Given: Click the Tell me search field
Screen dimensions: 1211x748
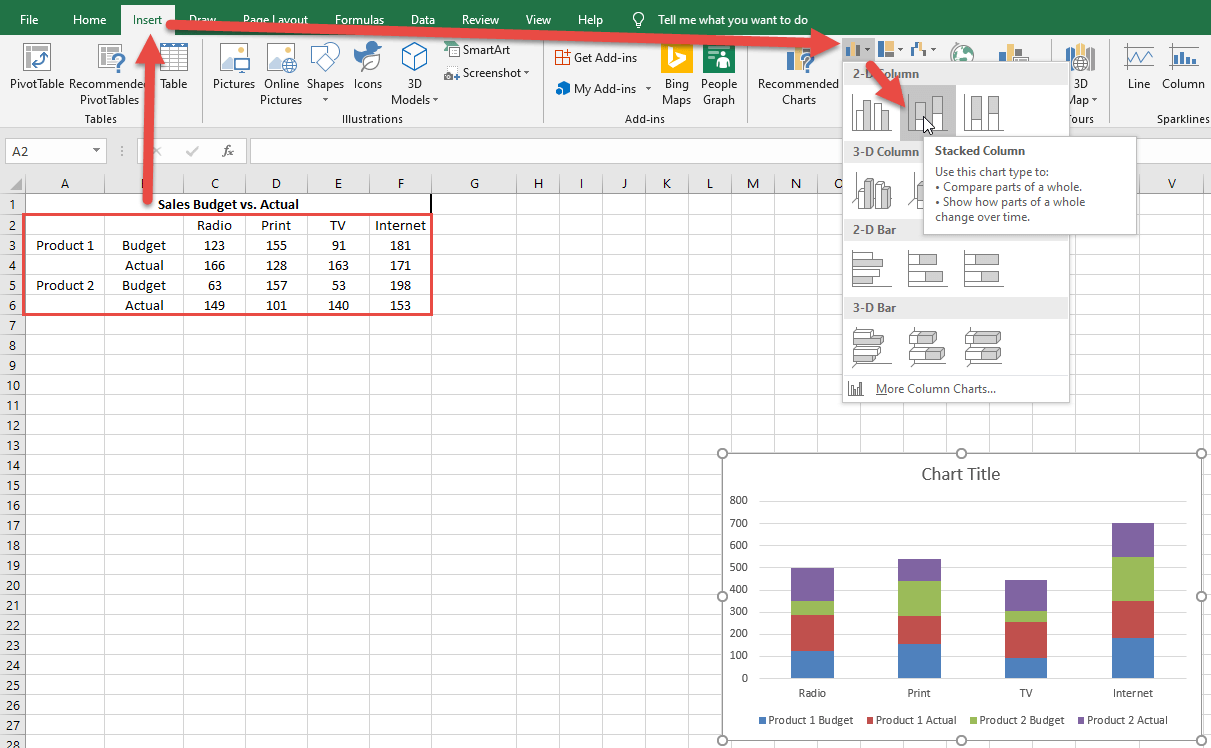Looking at the screenshot, I should [x=732, y=19].
